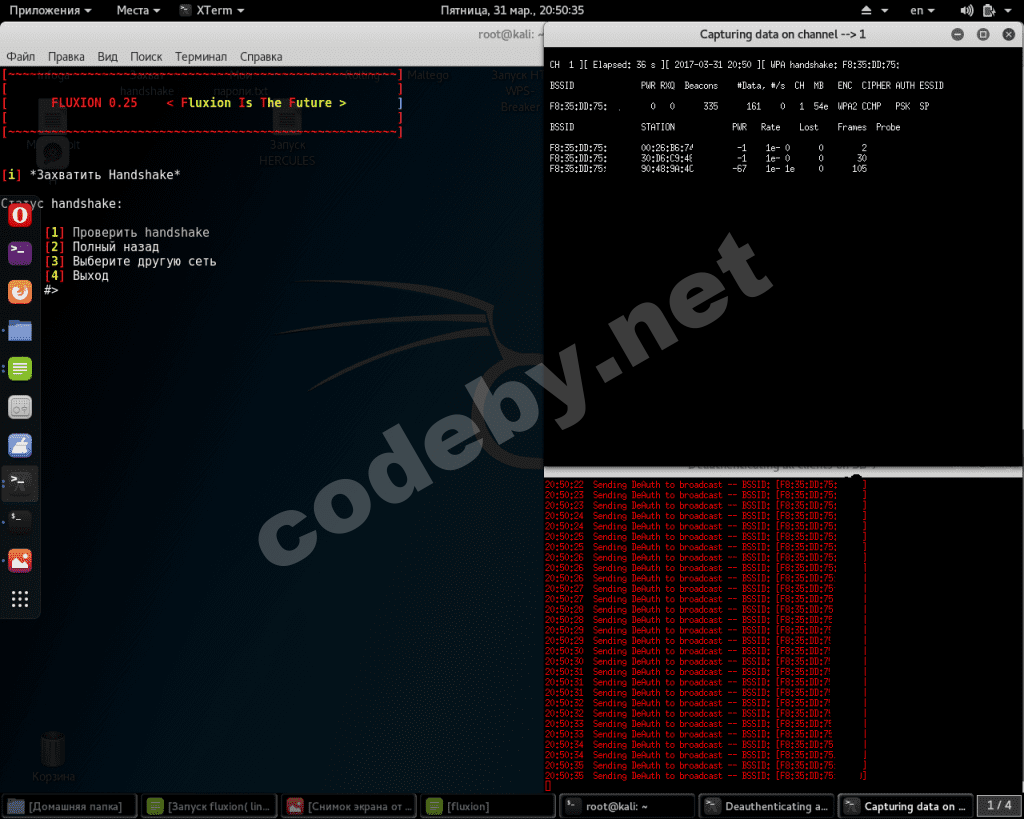Open the volume speaker icon

(967, 10)
